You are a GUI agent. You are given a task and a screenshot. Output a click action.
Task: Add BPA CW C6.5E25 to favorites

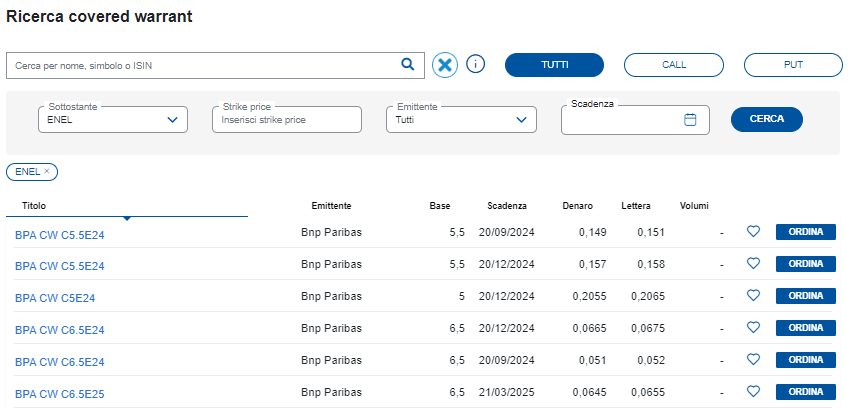pos(753,392)
